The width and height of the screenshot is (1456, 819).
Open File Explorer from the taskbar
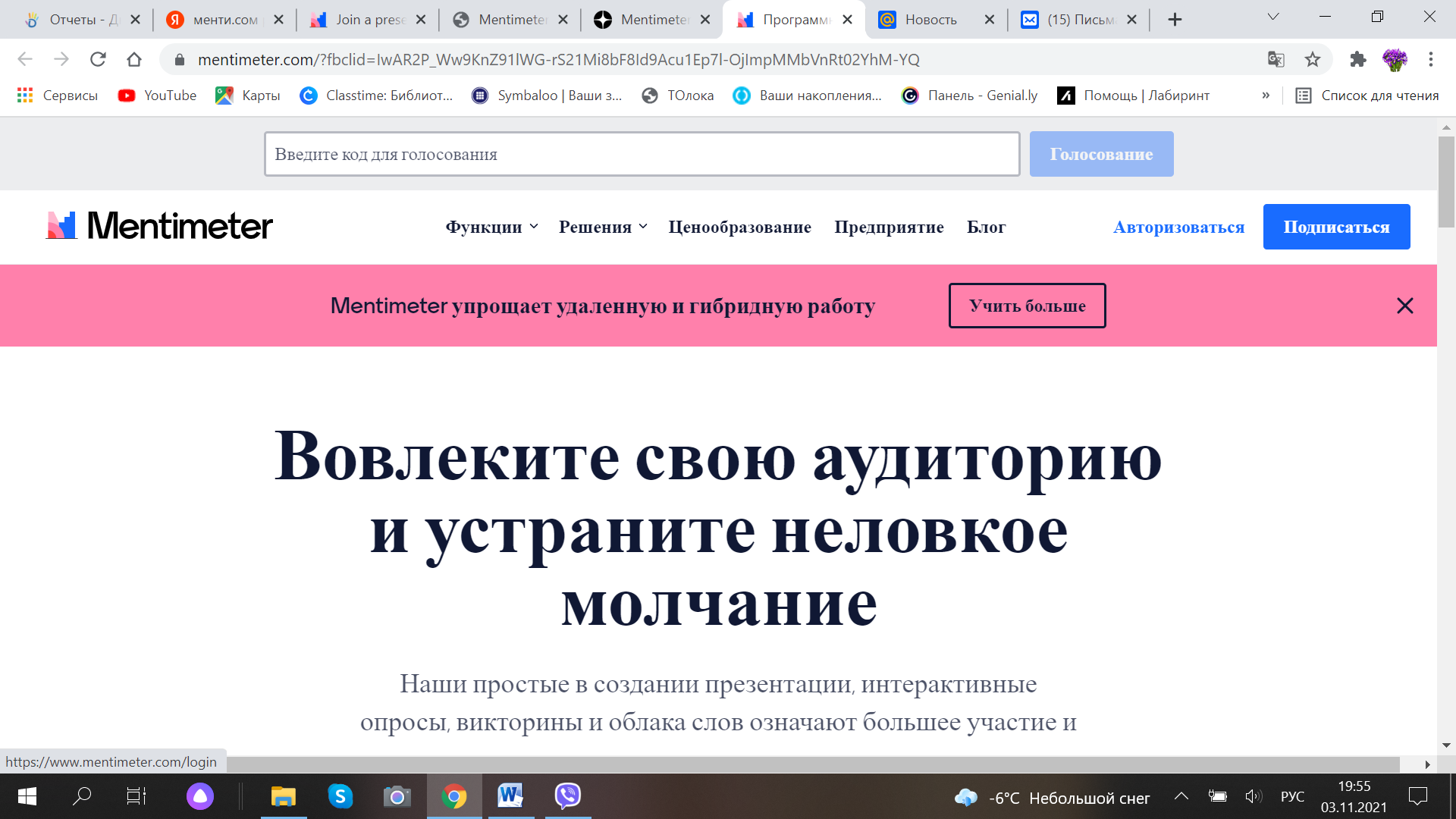[283, 796]
